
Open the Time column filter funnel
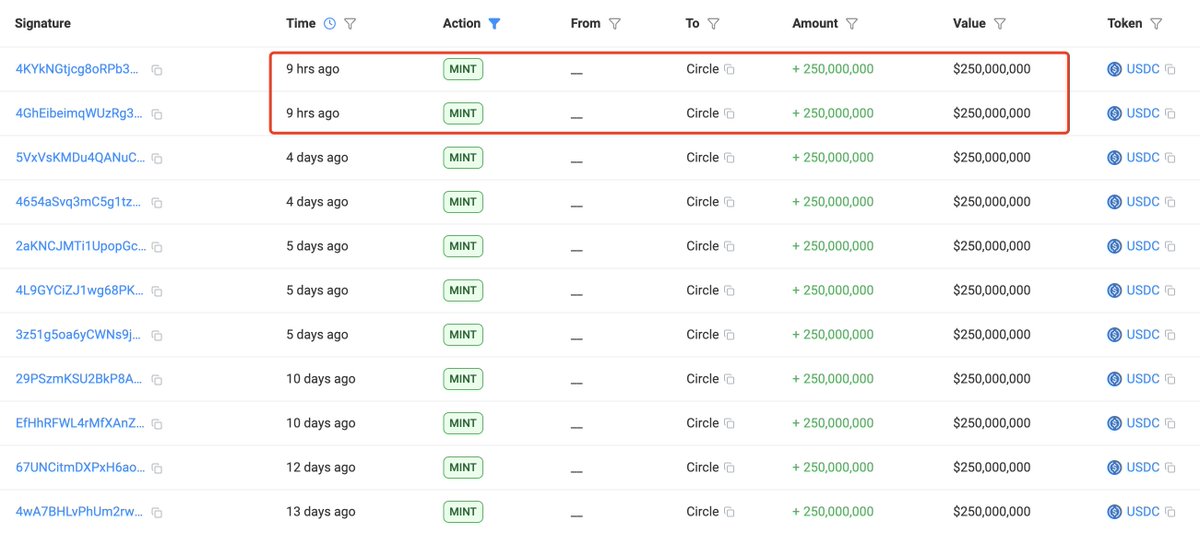350,23
